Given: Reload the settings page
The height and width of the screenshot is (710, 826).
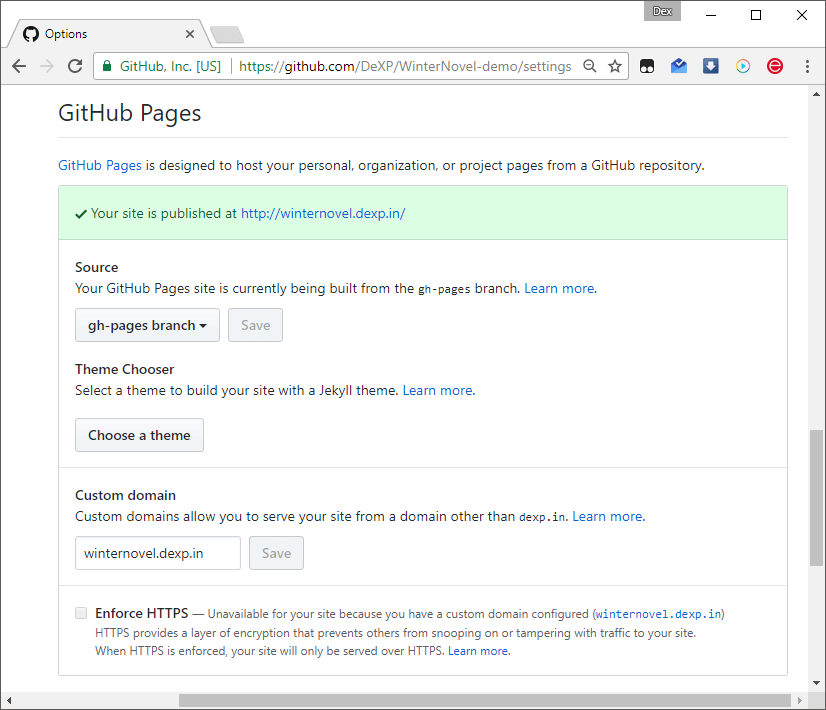Looking at the screenshot, I should point(75,65).
